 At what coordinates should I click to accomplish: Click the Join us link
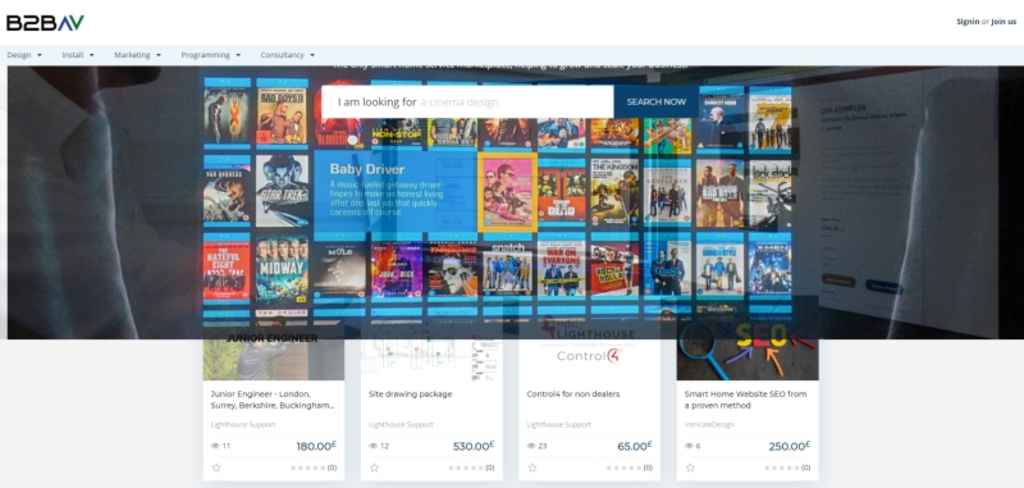coord(1004,22)
